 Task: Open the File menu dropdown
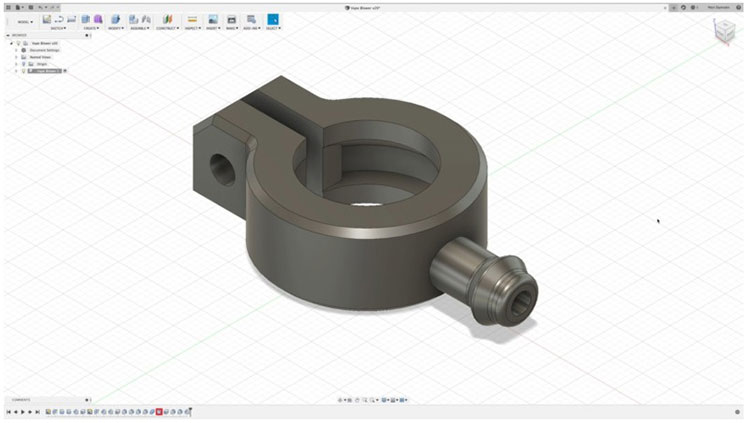[x=19, y=7]
